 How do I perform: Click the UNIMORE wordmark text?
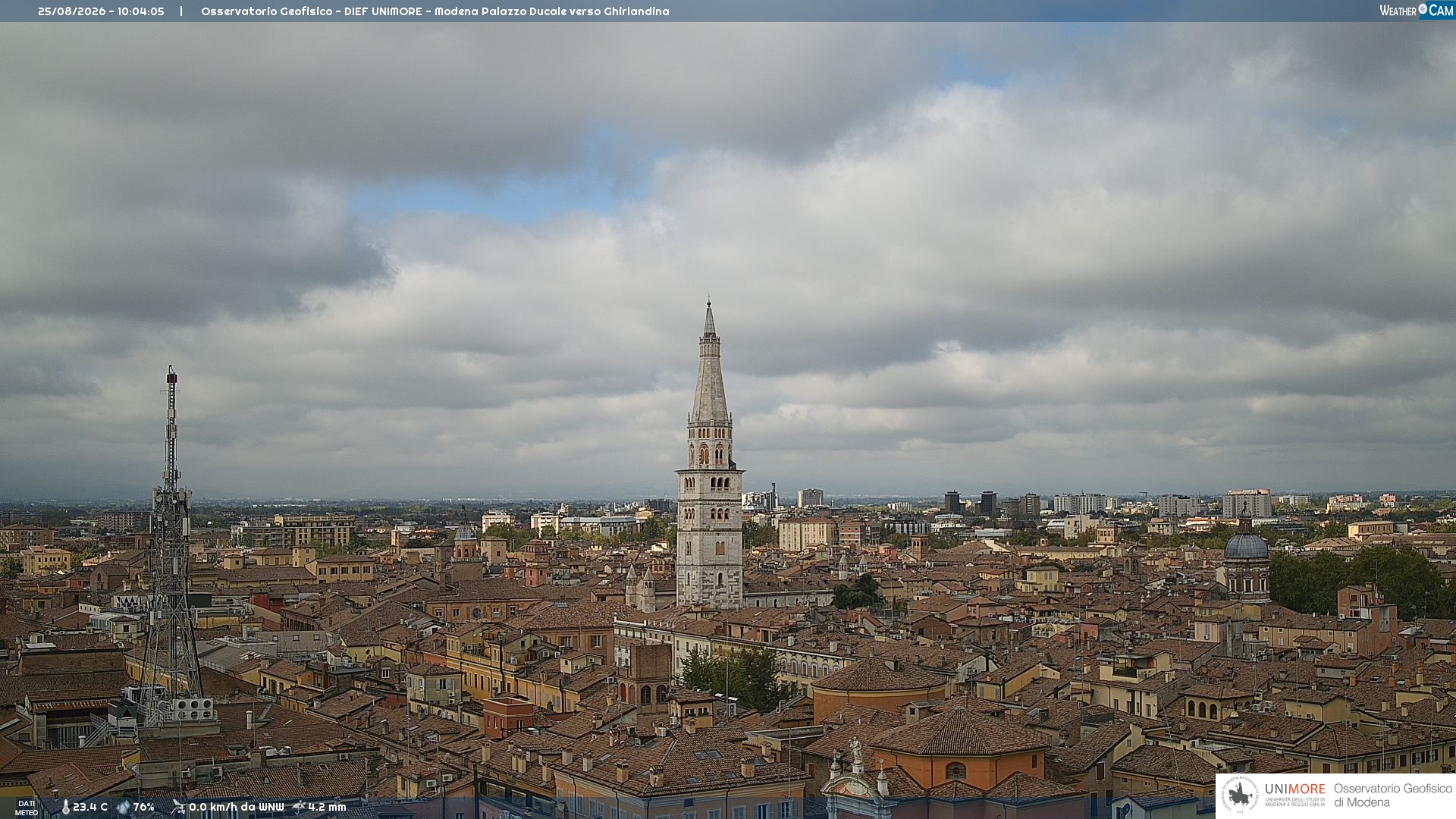(x=1294, y=789)
